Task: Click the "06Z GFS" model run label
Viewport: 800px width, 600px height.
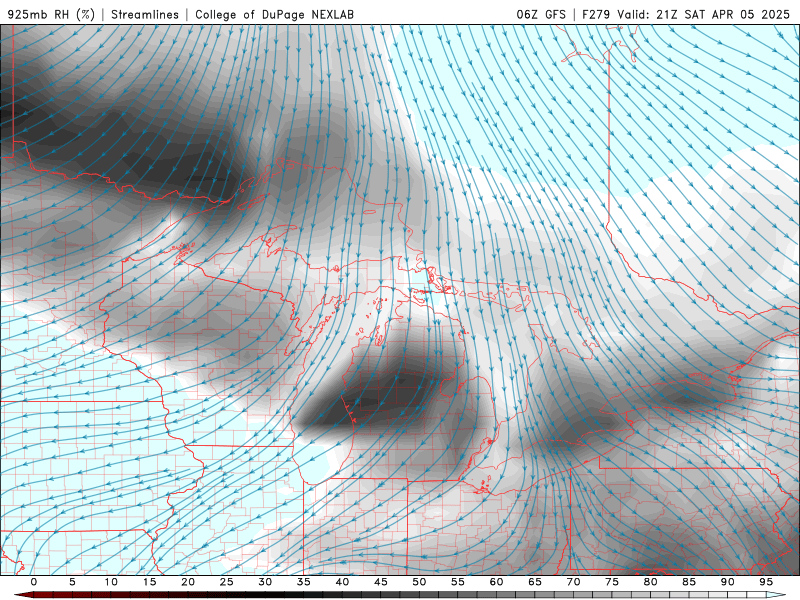Action: (x=541, y=14)
